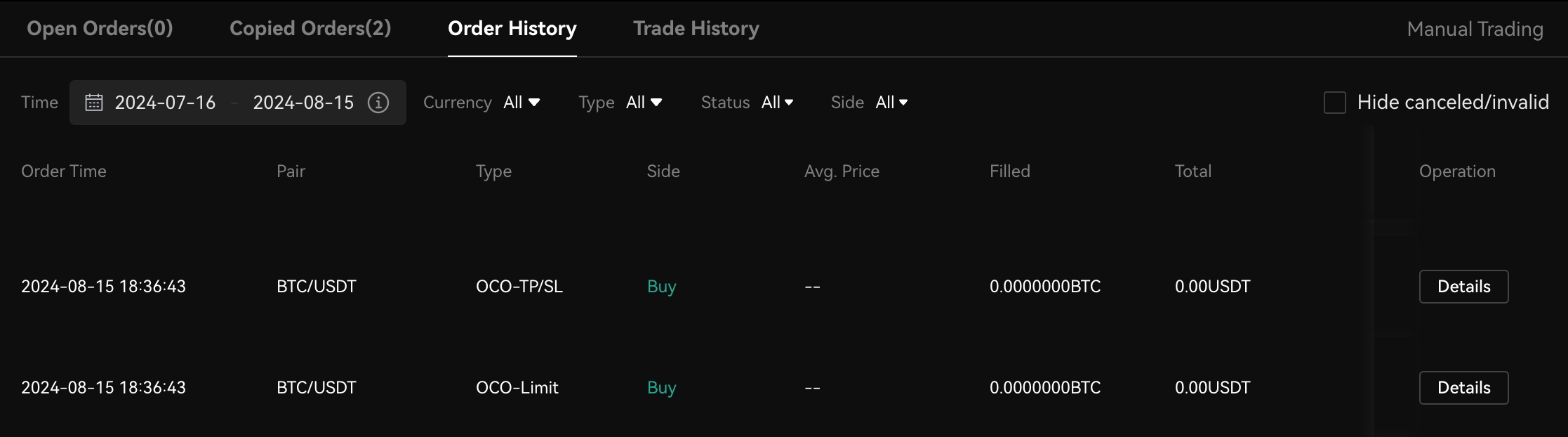Check the Hide canceled/invalid checkbox
This screenshot has height=437, width=1568.
coord(1334,103)
